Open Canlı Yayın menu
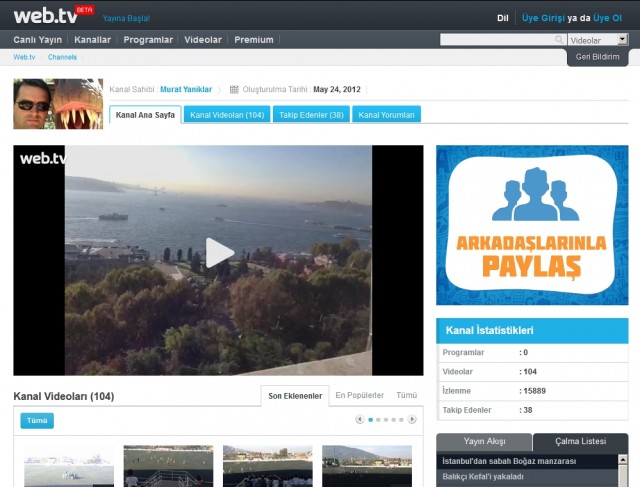The height and width of the screenshot is (487, 640). tap(38, 40)
